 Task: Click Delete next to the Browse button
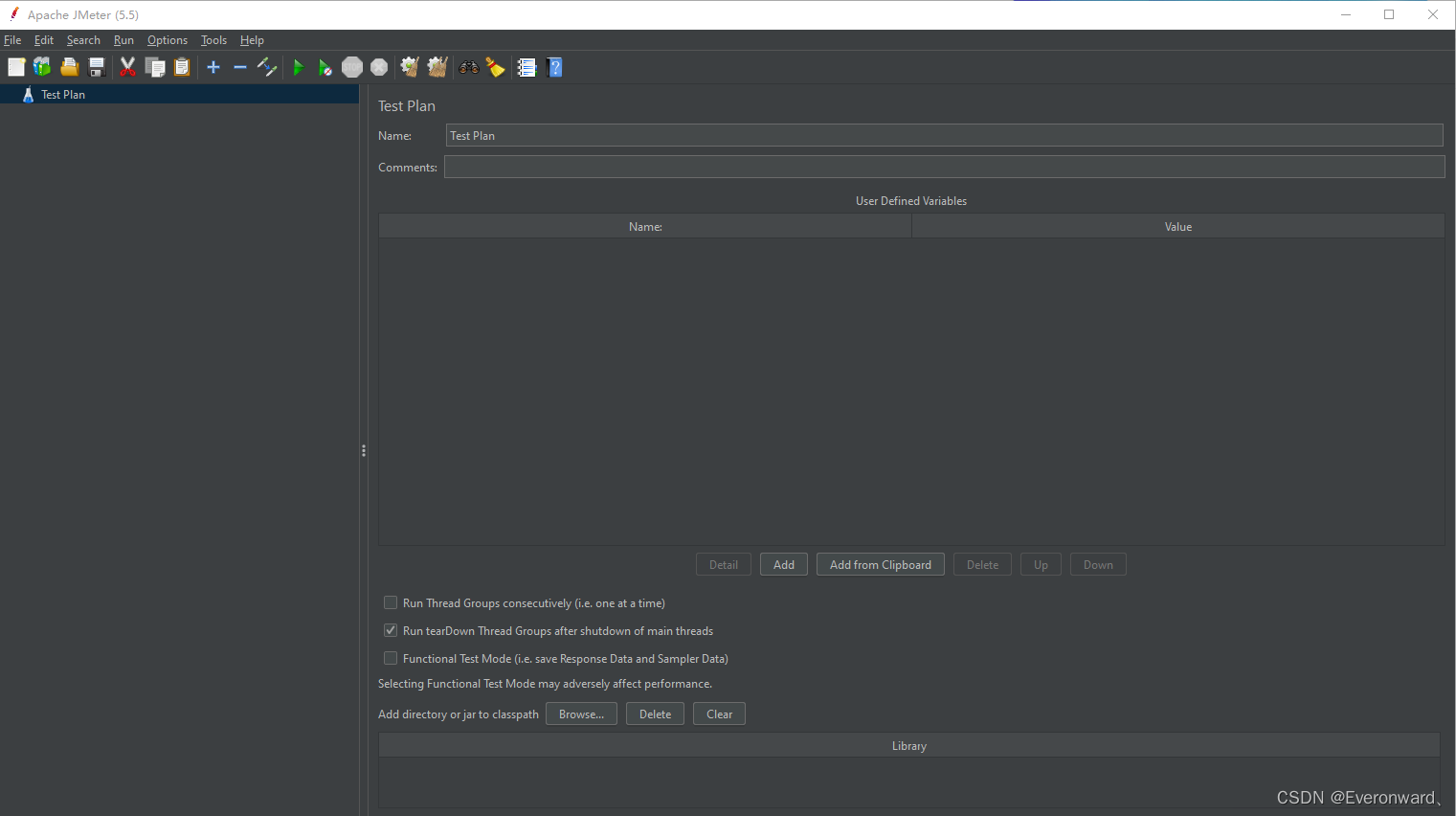coord(655,714)
